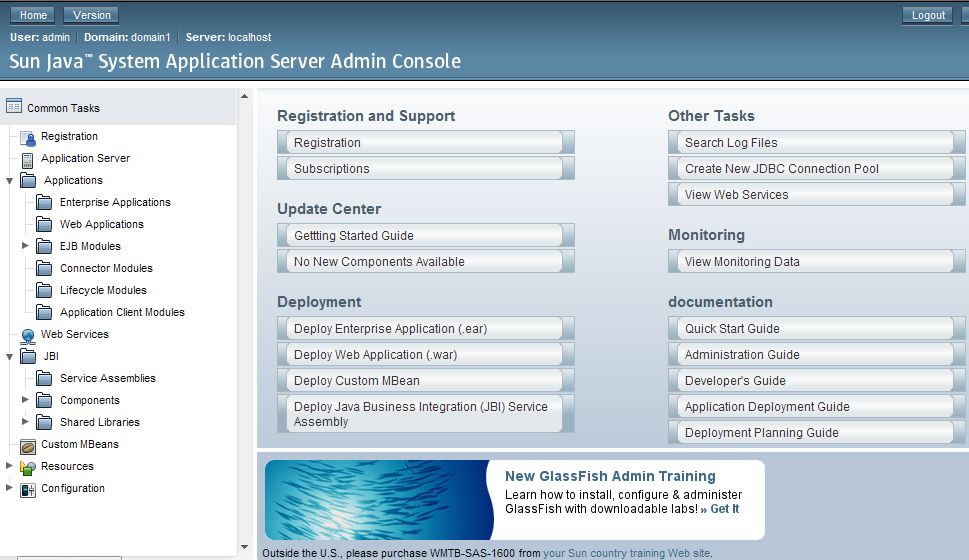969x560 pixels.
Task: Click the tree pane scroll down arrow
Action: click(x=245, y=547)
